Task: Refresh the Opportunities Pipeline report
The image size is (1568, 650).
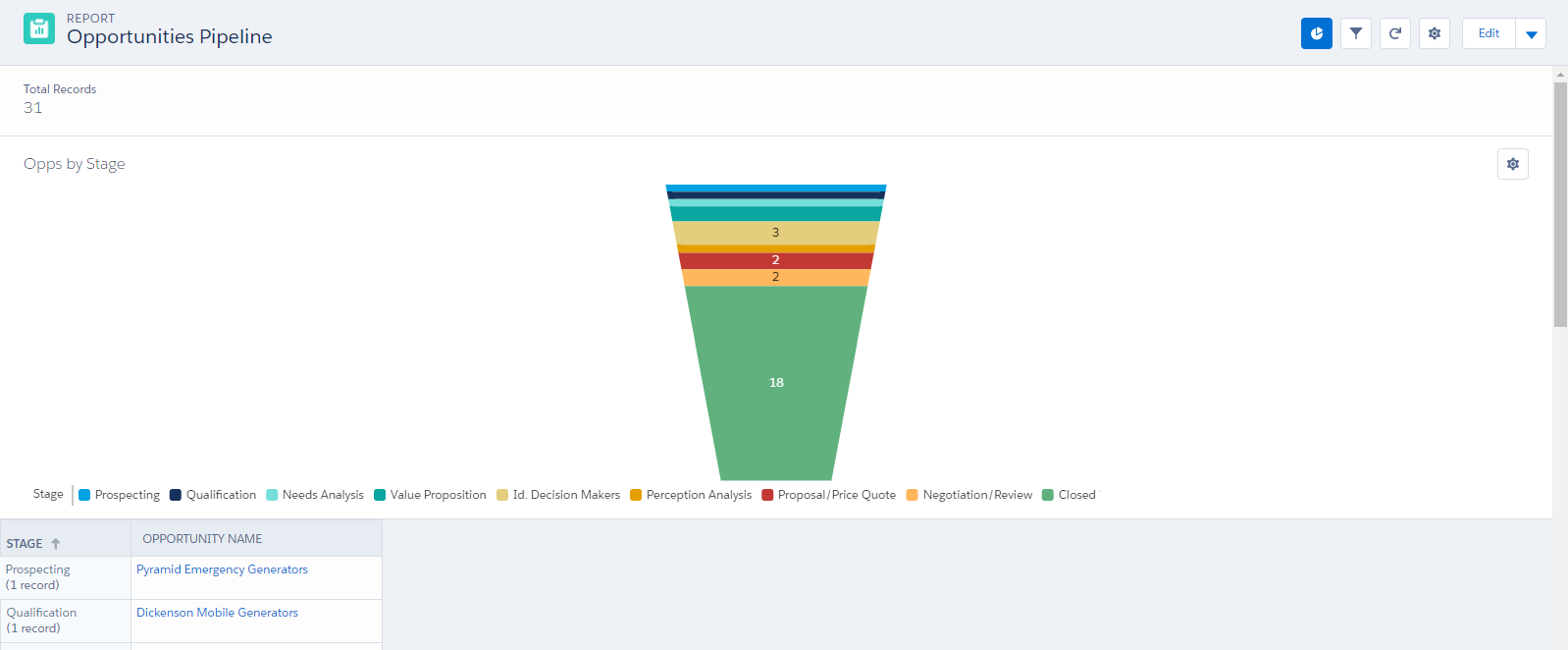Action: [x=1394, y=33]
